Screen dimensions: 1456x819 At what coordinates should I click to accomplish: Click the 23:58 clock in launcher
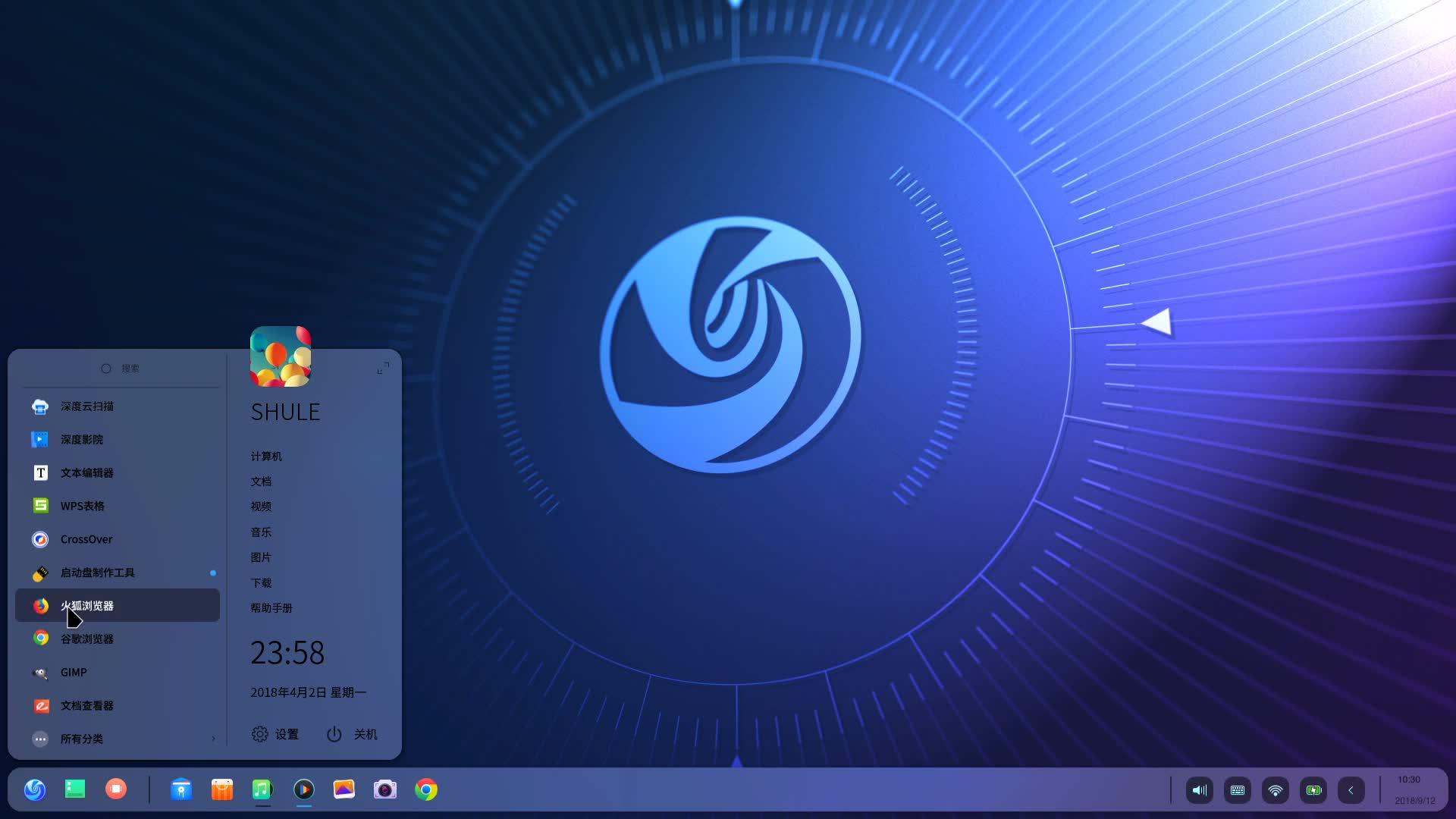pos(287,653)
